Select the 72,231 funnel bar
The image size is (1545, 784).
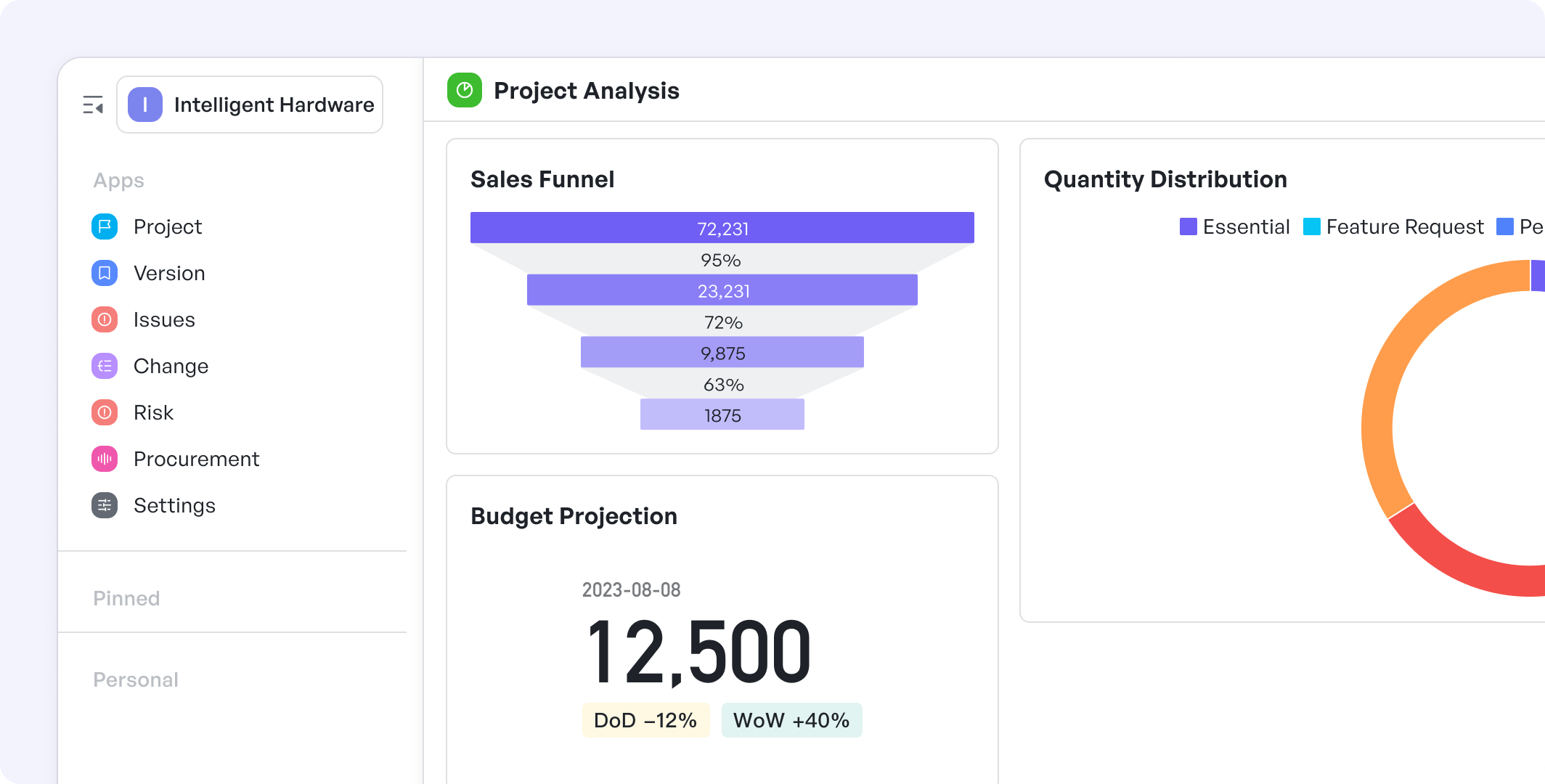tap(722, 228)
